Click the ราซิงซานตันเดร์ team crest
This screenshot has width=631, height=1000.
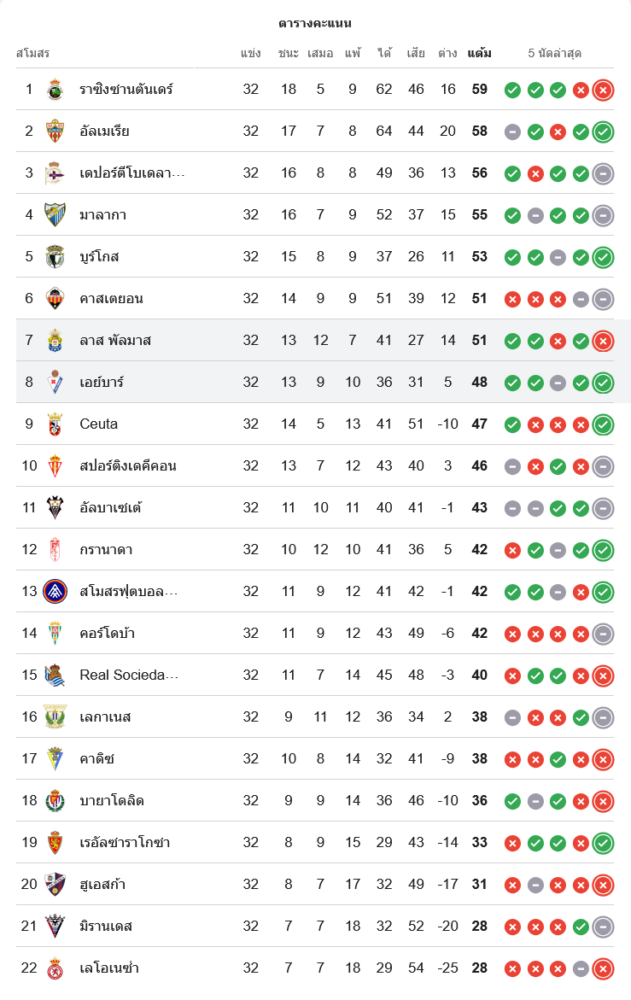pyautogui.click(x=55, y=90)
